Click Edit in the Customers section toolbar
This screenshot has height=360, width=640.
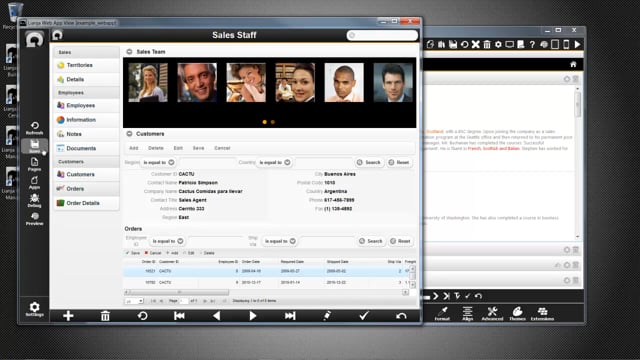point(178,148)
